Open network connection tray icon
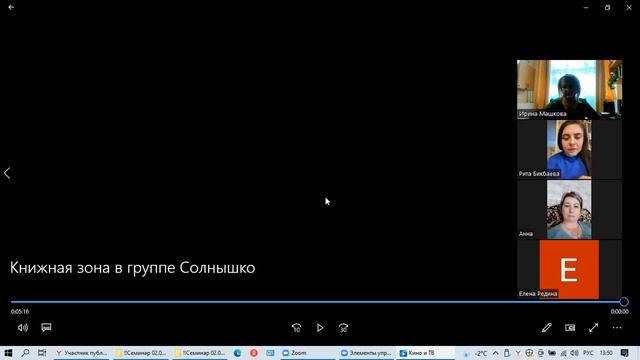Viewport: 640px width, 360px height. (563, 353)
